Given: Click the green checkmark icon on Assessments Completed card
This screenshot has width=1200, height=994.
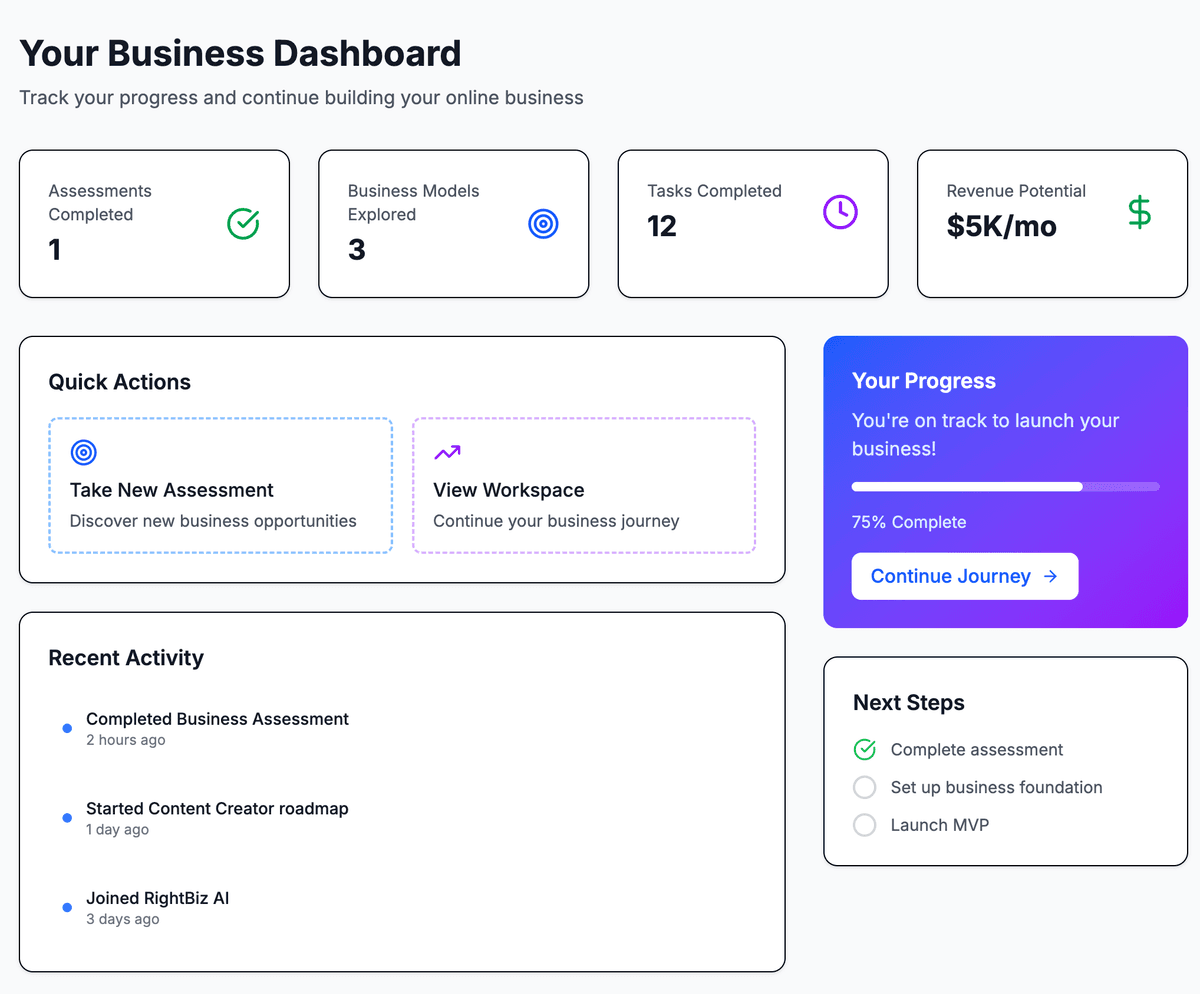Looking at the screenshot, I should (243, 224).
